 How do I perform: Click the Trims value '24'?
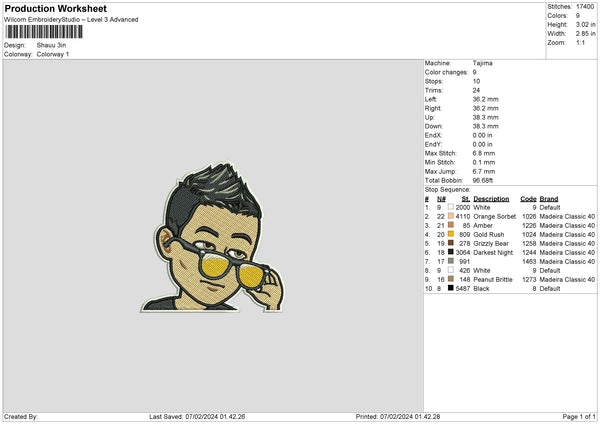pyautogui.click(x=476, y=90)
